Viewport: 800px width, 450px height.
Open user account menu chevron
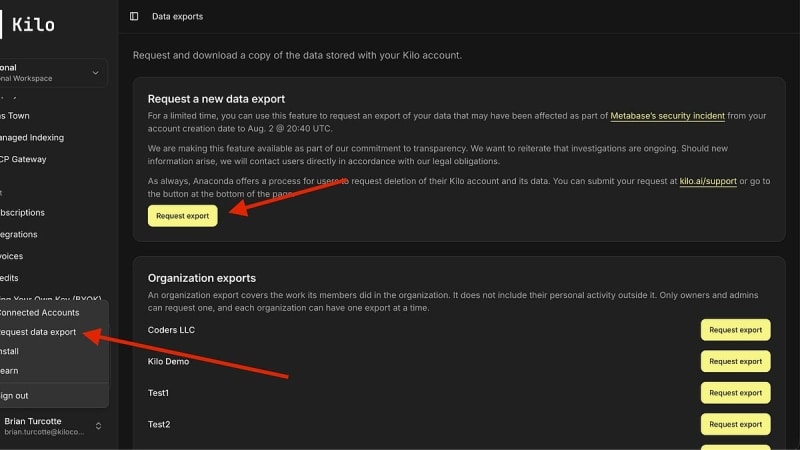click(x=98, y=426)
